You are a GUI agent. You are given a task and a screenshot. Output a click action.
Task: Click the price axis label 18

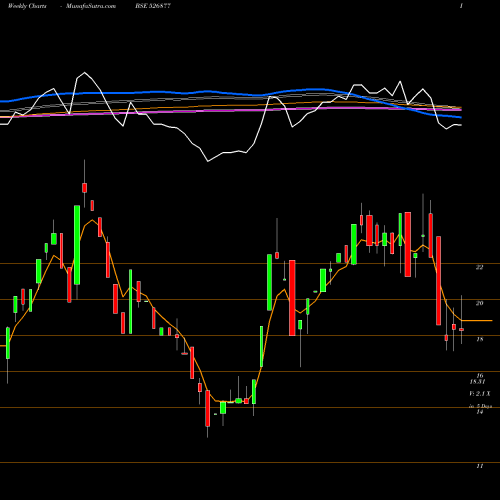pyautogui.click(x=479, y=339)
